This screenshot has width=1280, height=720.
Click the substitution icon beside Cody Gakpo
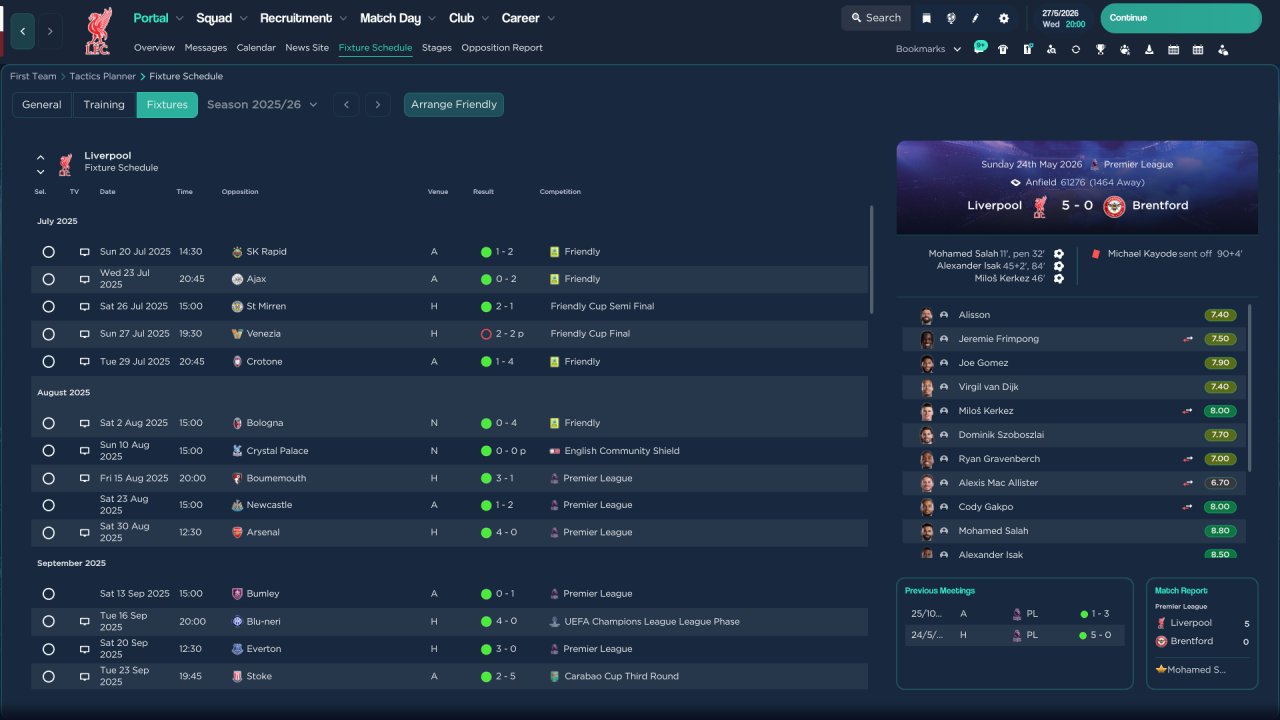coord(1188,507)
